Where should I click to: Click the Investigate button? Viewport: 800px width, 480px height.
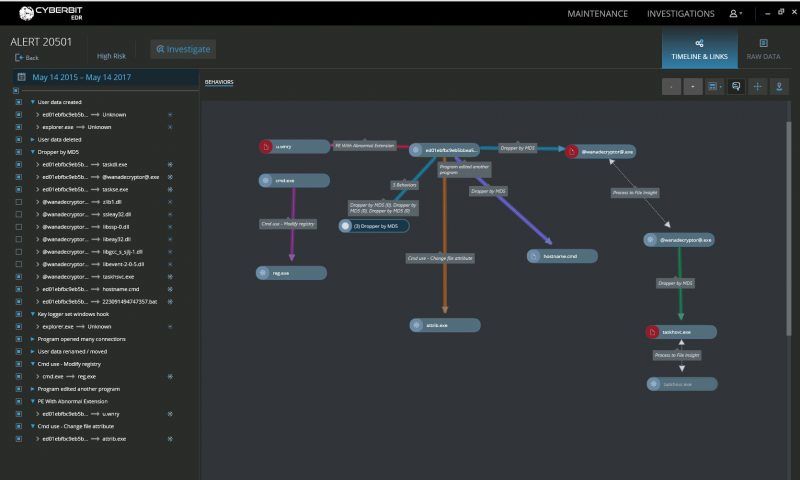click(x=183, y=49)
